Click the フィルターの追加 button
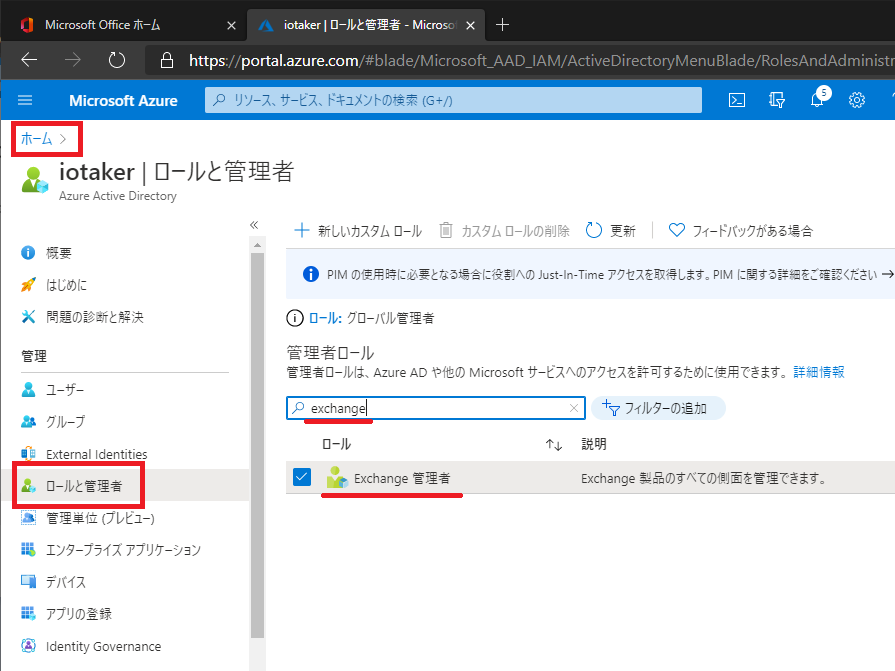 click(658, 408)
